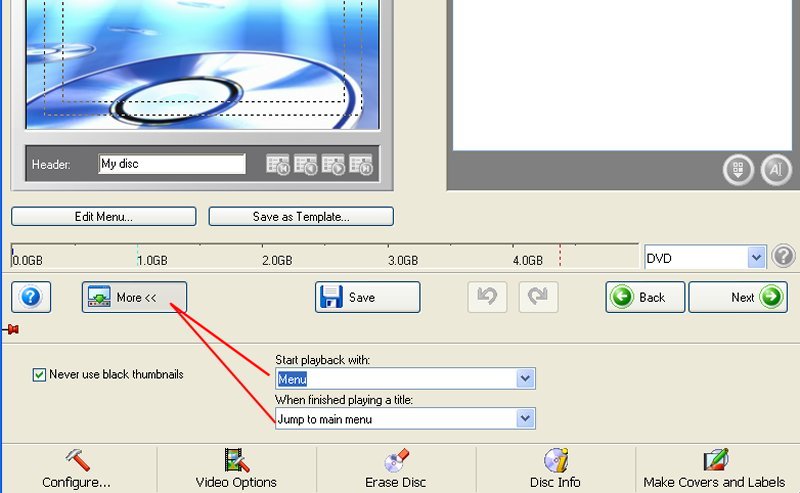Click the Save as Template... button

point(300,216)
